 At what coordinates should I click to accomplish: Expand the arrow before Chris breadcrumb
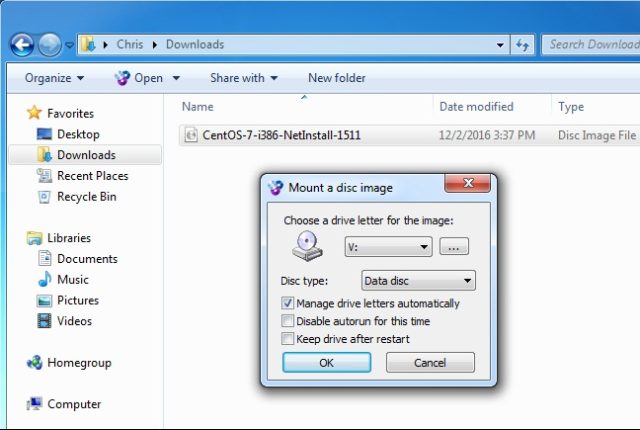pos(105,44)
